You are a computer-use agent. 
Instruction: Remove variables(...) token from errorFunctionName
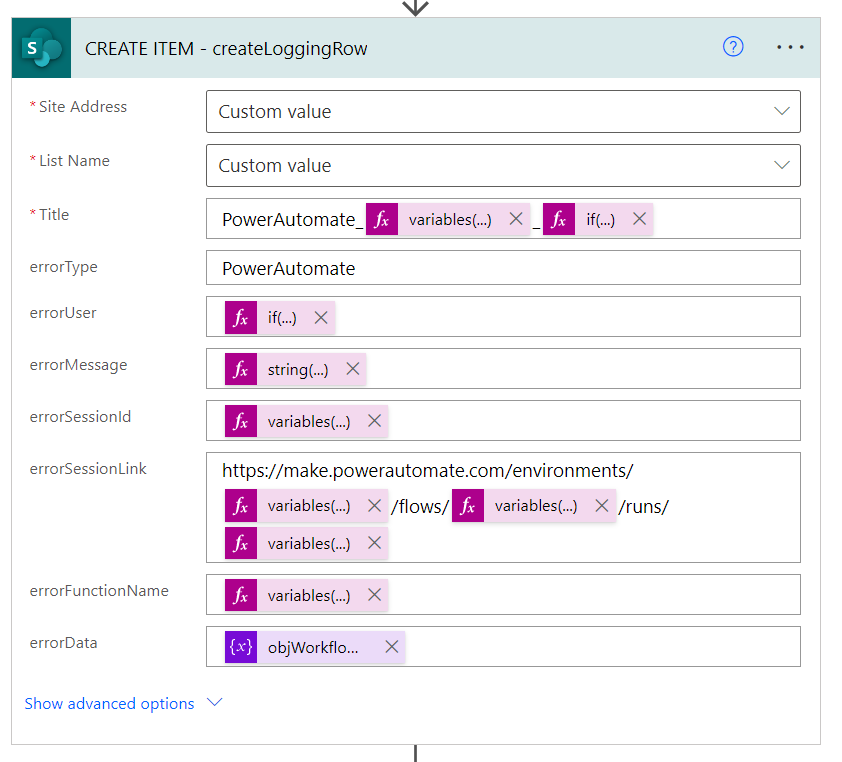(x=374, y=595)
